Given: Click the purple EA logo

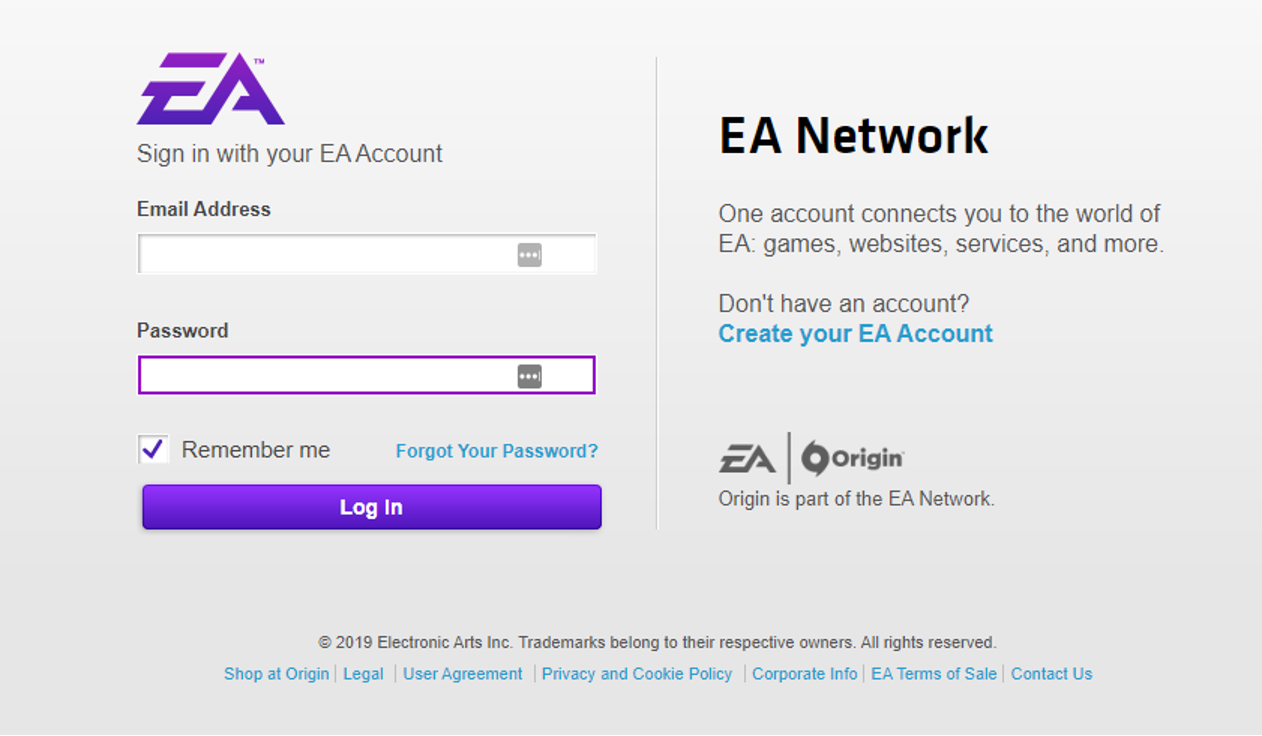Looking at the screenshot, I should 211,90.
